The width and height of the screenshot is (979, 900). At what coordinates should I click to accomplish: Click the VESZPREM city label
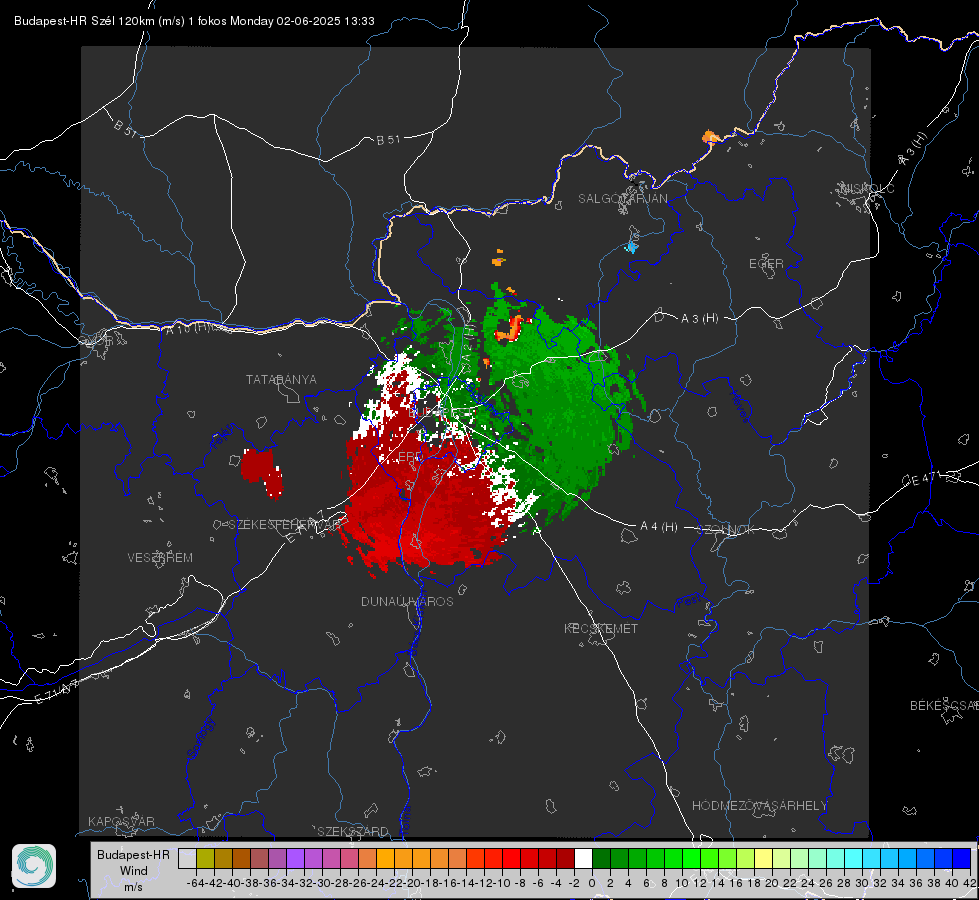click(160, 558)
